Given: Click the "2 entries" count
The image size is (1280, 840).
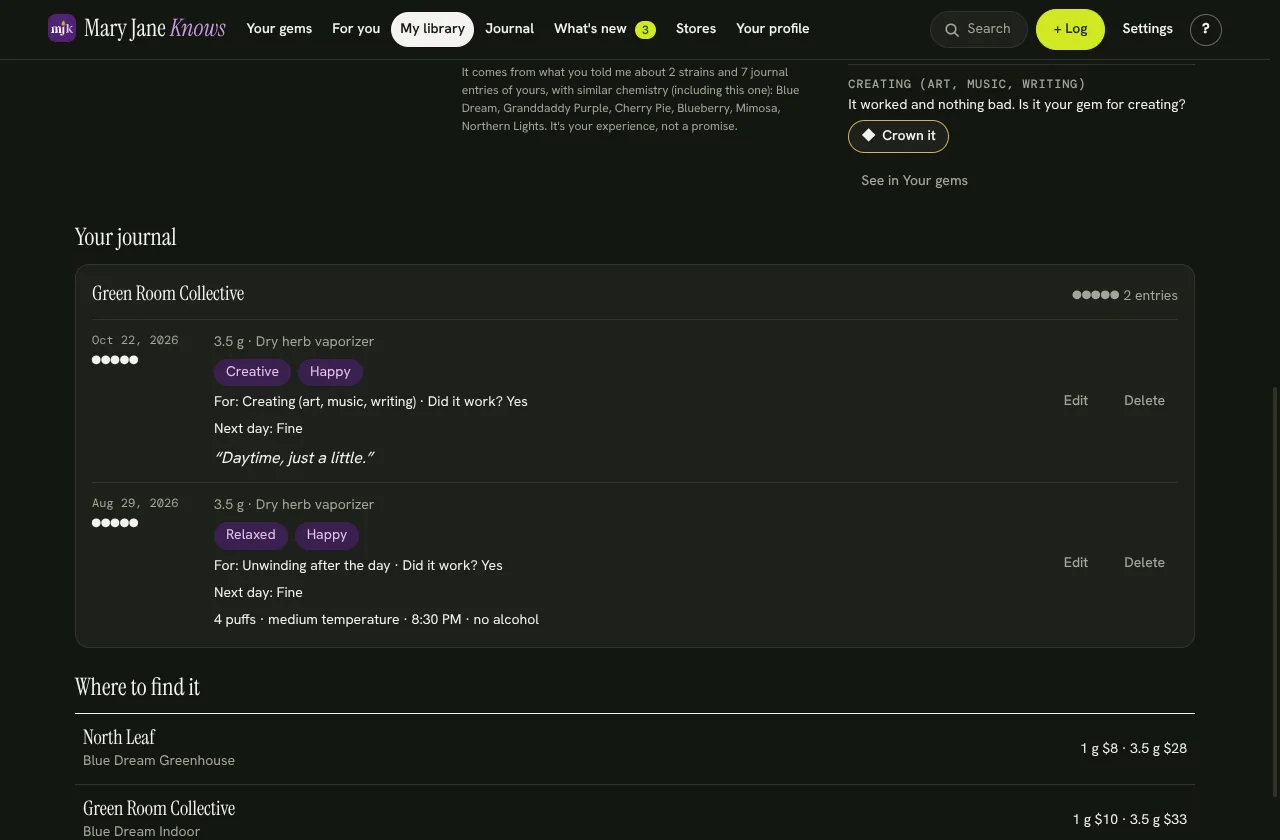Looking at the screenshot, I should (1150, 296).
